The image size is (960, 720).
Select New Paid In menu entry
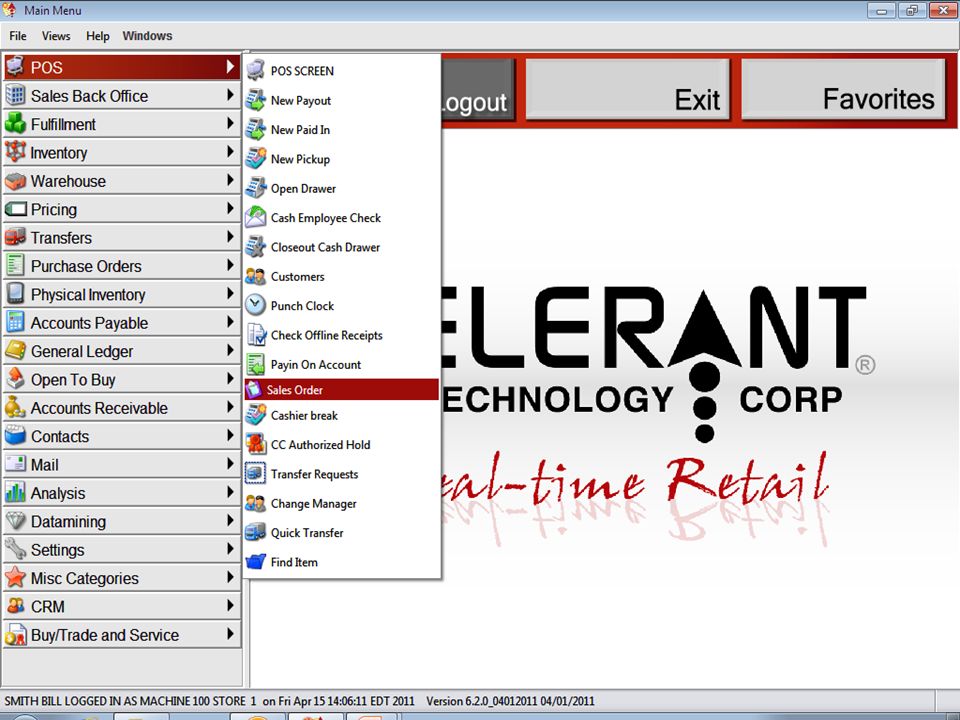pyautogui.click(x=342, y=129)
